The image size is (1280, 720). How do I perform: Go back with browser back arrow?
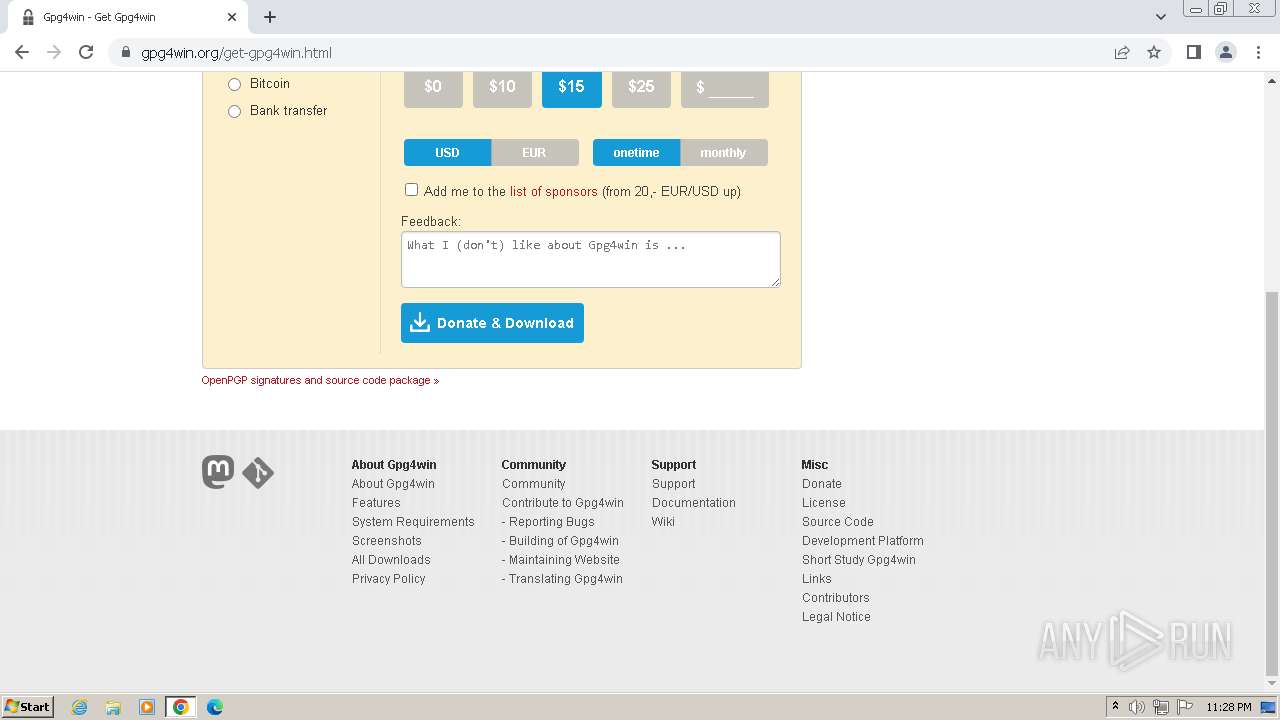(x=22, y=53)
